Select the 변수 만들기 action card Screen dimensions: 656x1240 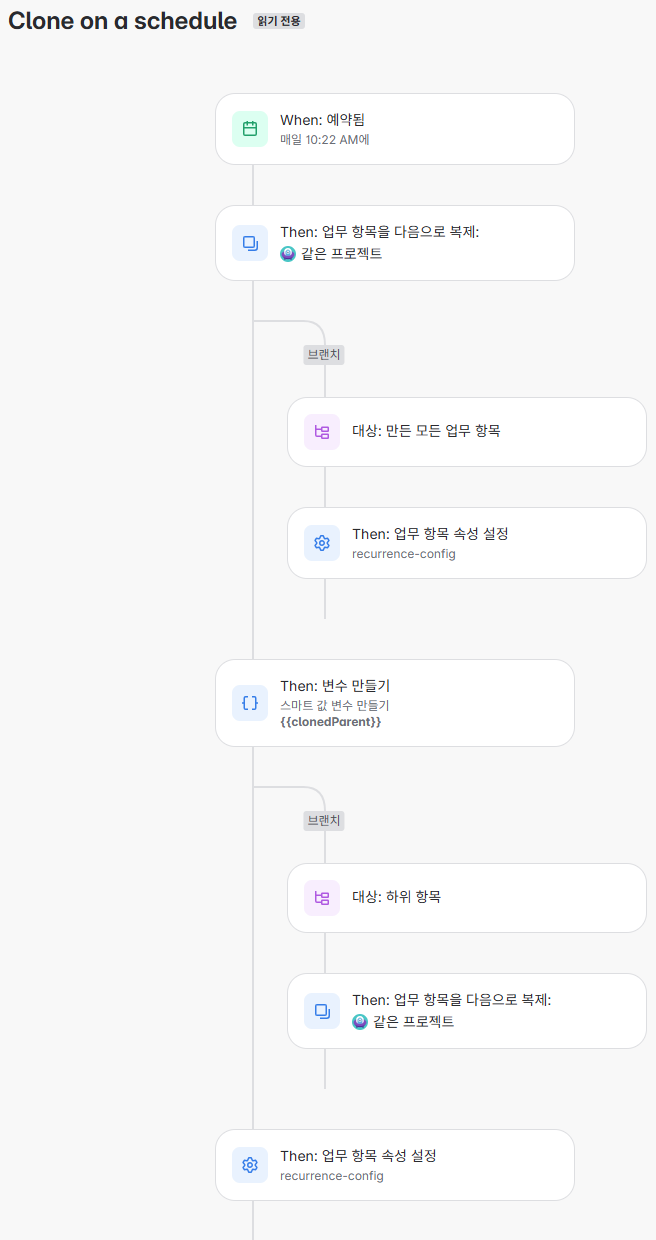coord(395,703)
